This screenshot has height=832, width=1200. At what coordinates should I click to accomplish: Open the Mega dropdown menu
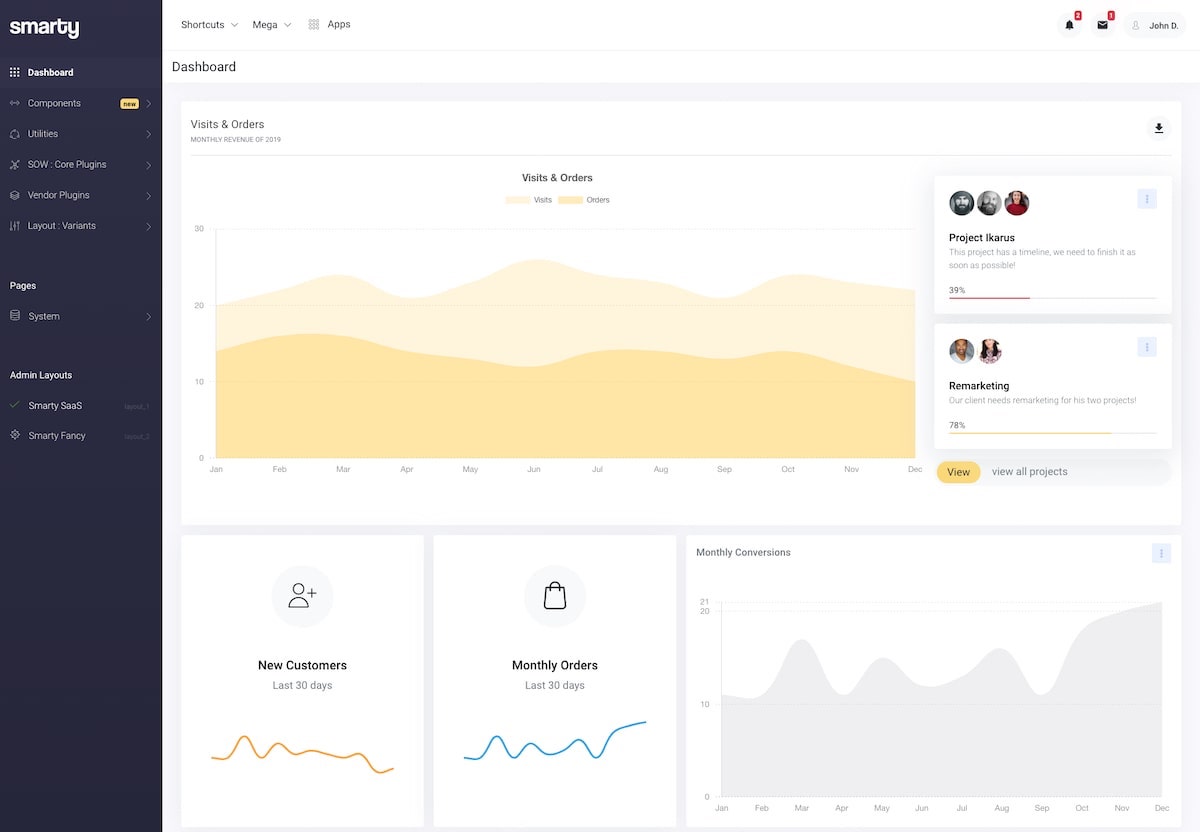coord(271,25)
